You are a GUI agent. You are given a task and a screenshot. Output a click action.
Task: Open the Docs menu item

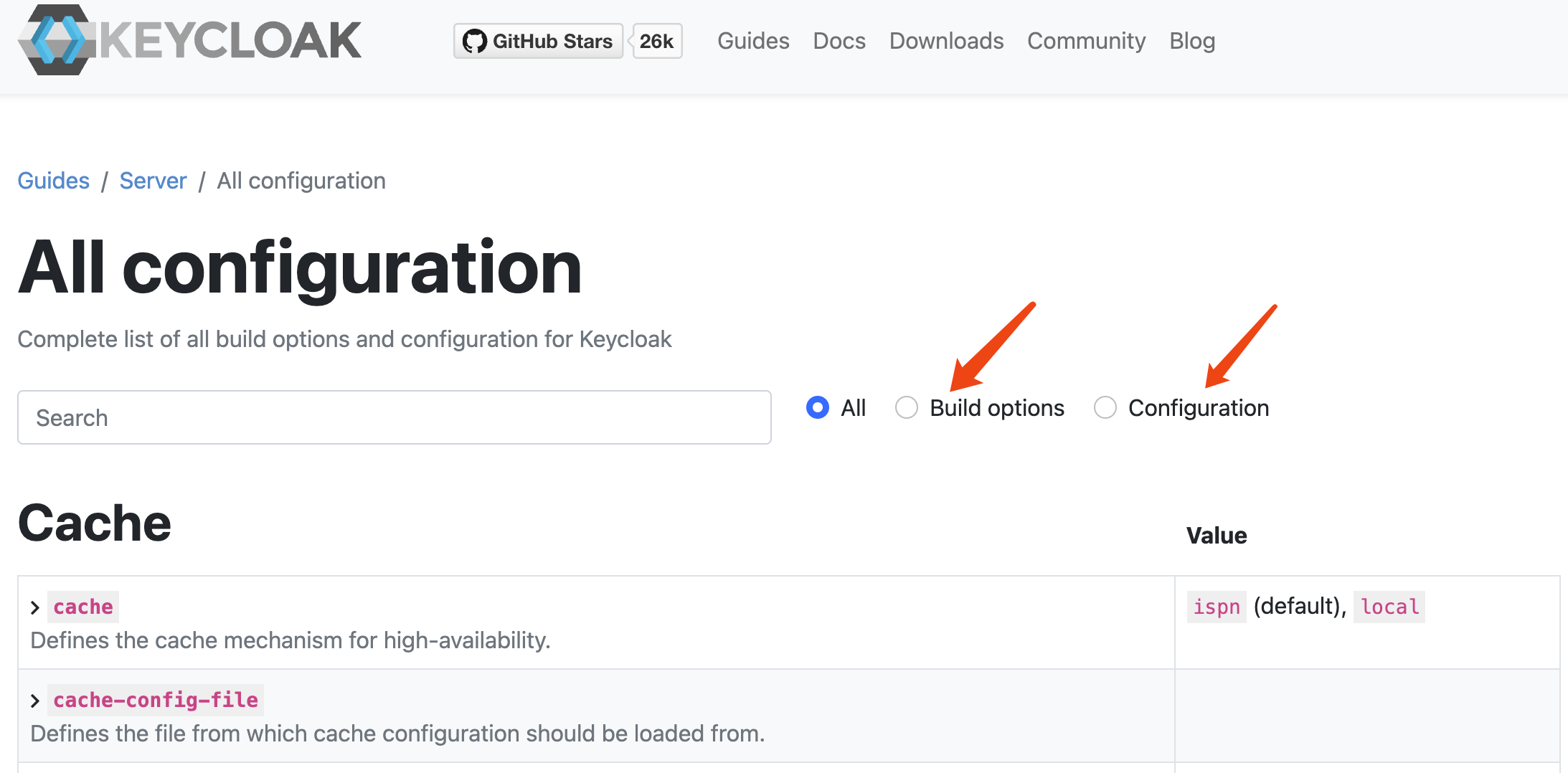(x=839, y=41)
